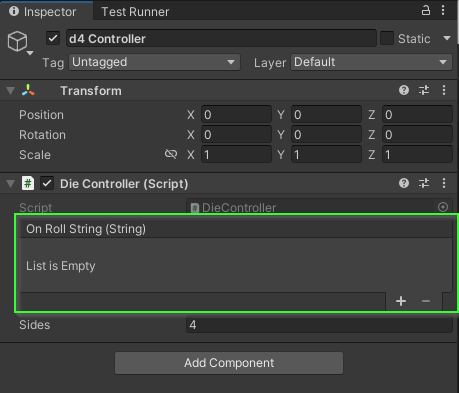Click the Die Controller (Script) header title

124,184
